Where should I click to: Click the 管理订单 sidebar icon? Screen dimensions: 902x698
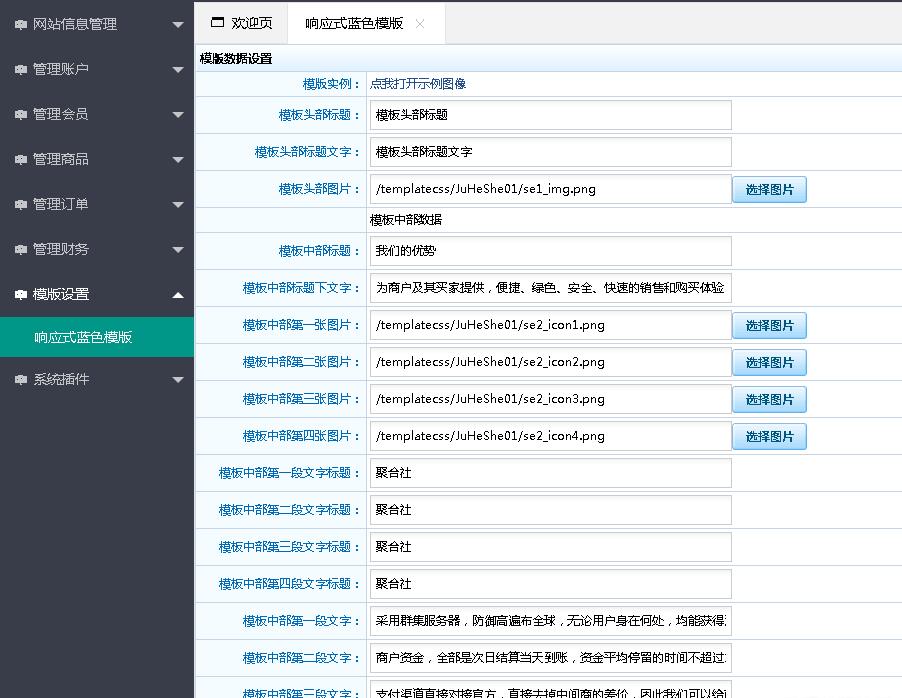tap(21, 204)
